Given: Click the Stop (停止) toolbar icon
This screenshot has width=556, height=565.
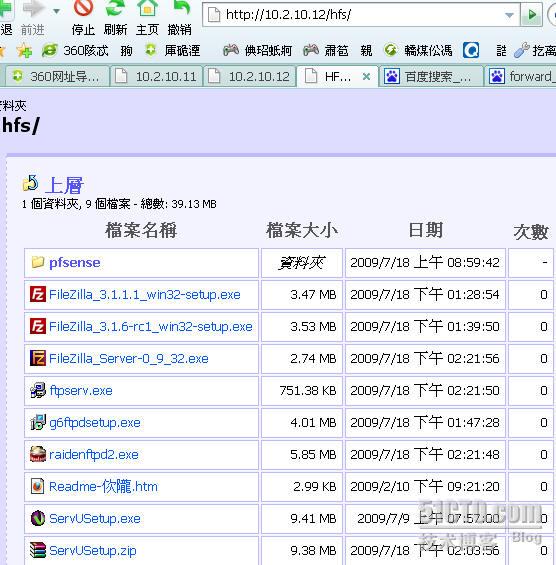Looking at the screenshot, I should tap(83, 8).
